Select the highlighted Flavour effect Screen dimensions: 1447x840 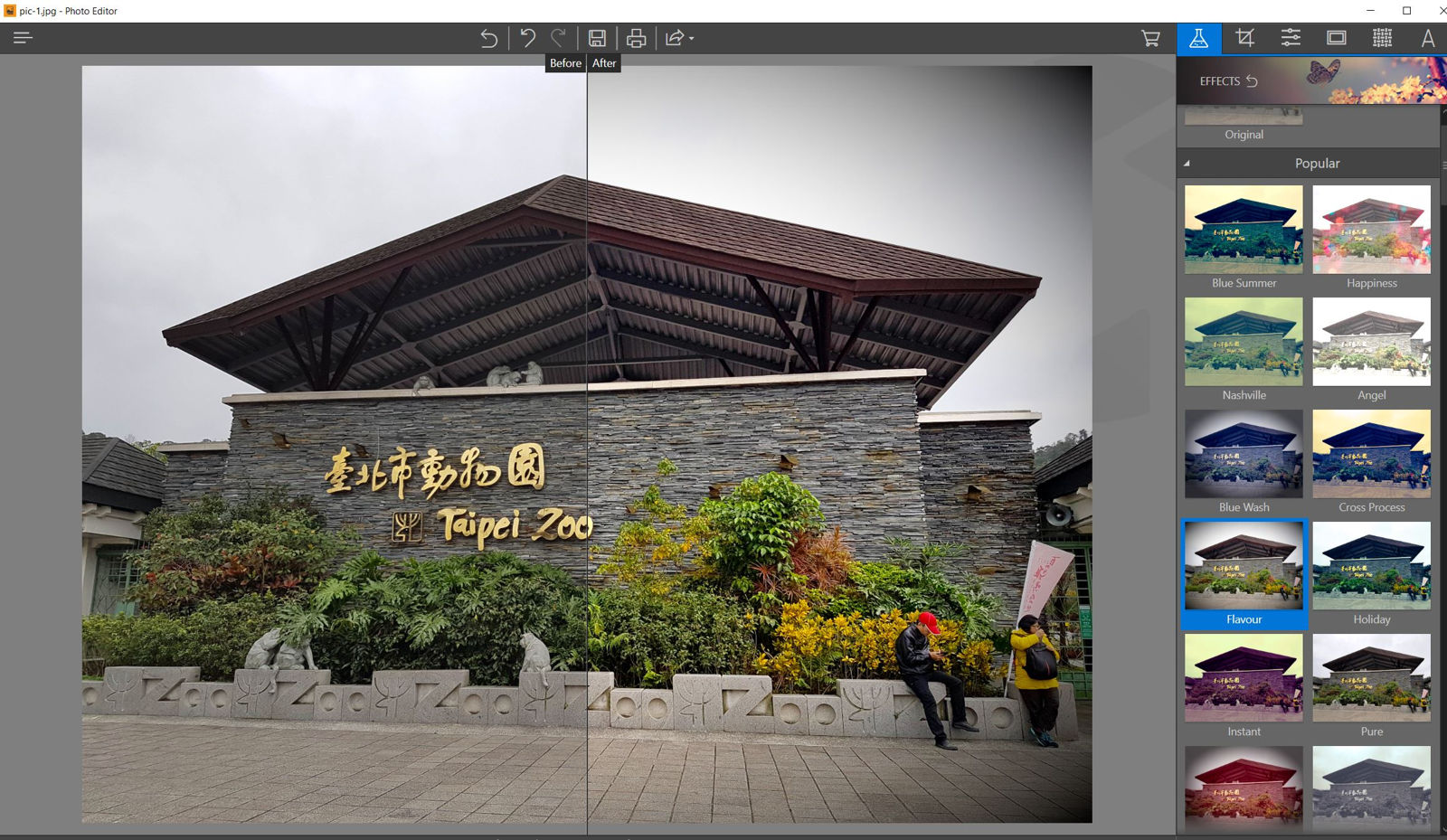point(1244,574)
